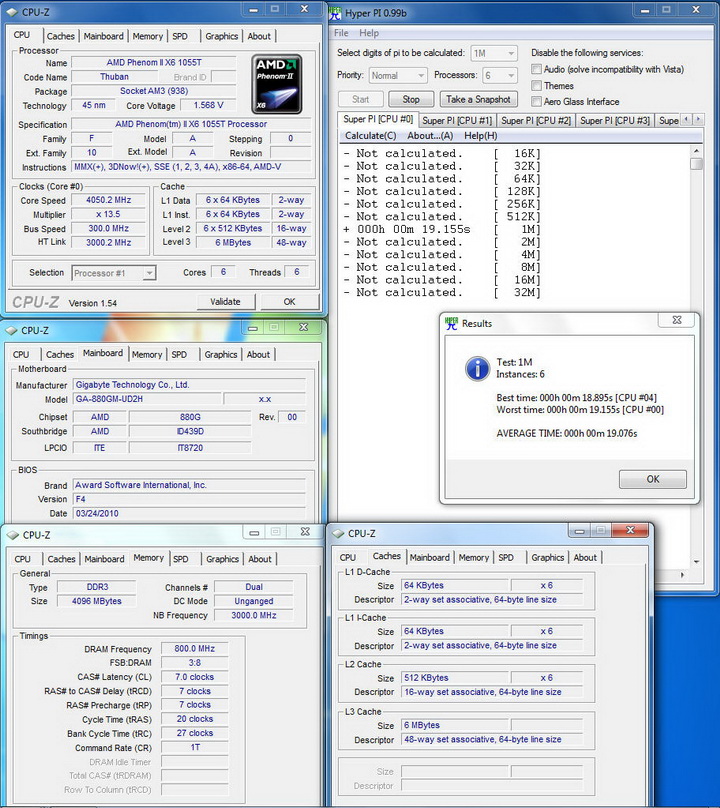
Task: Click NB Frequency 3000.0 MHz value
Action: point(254,615)
